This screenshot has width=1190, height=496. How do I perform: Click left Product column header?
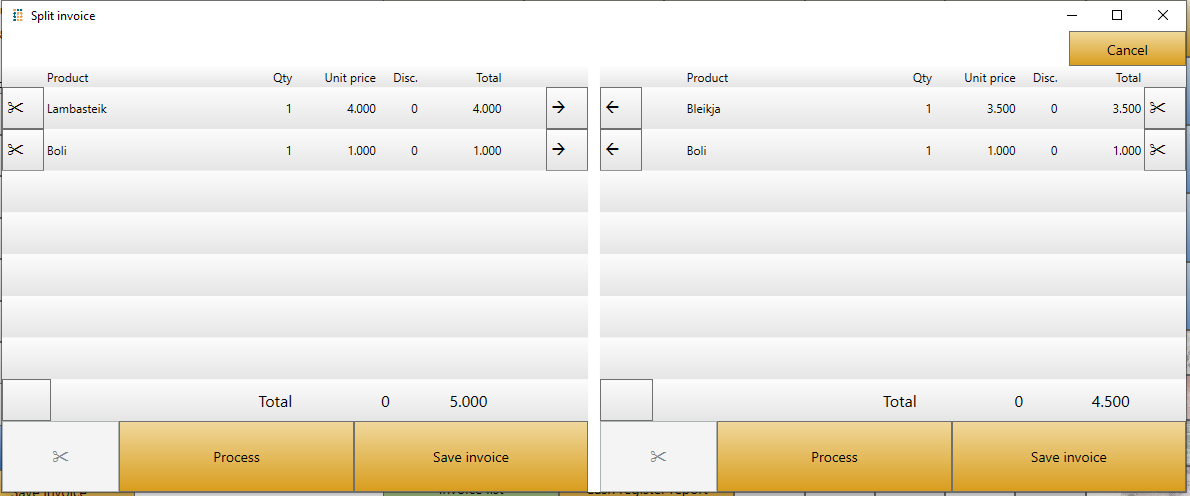point(68,78)
